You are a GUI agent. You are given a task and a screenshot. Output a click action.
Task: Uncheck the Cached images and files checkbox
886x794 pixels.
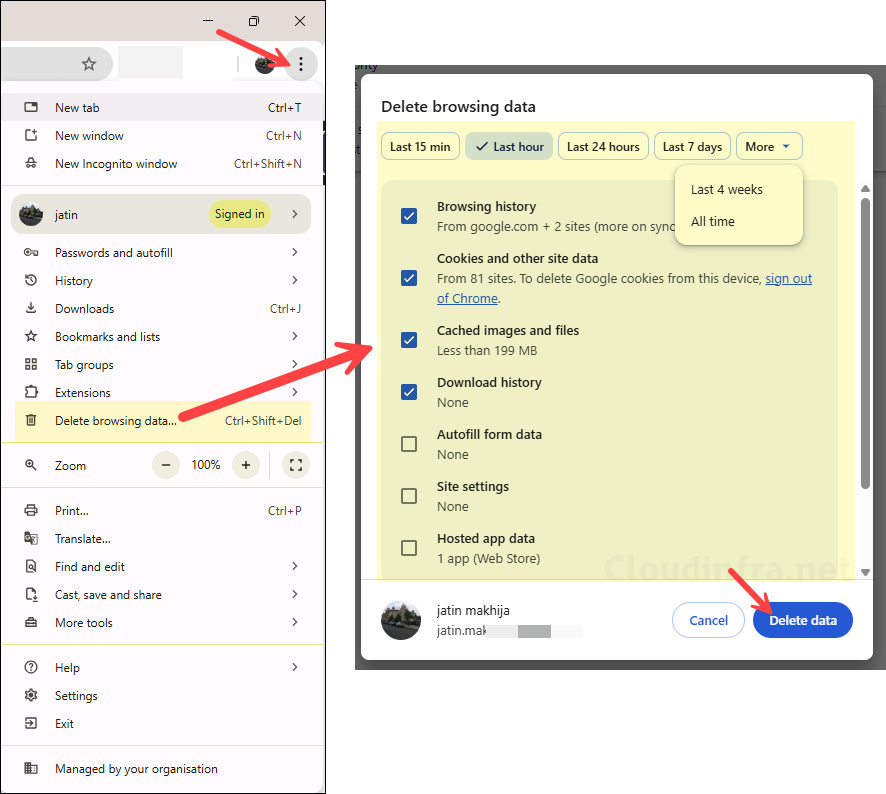(x=409, y=340)
